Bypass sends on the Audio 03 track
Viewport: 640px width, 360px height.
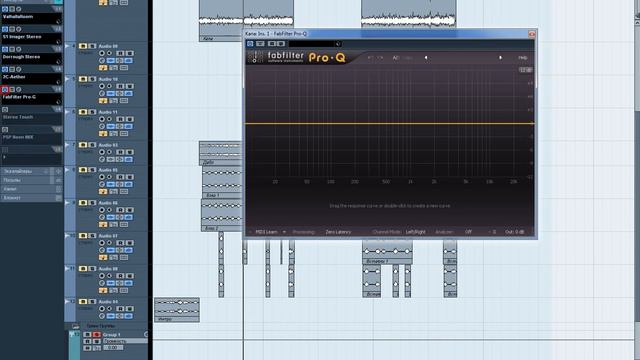(129, 160)
